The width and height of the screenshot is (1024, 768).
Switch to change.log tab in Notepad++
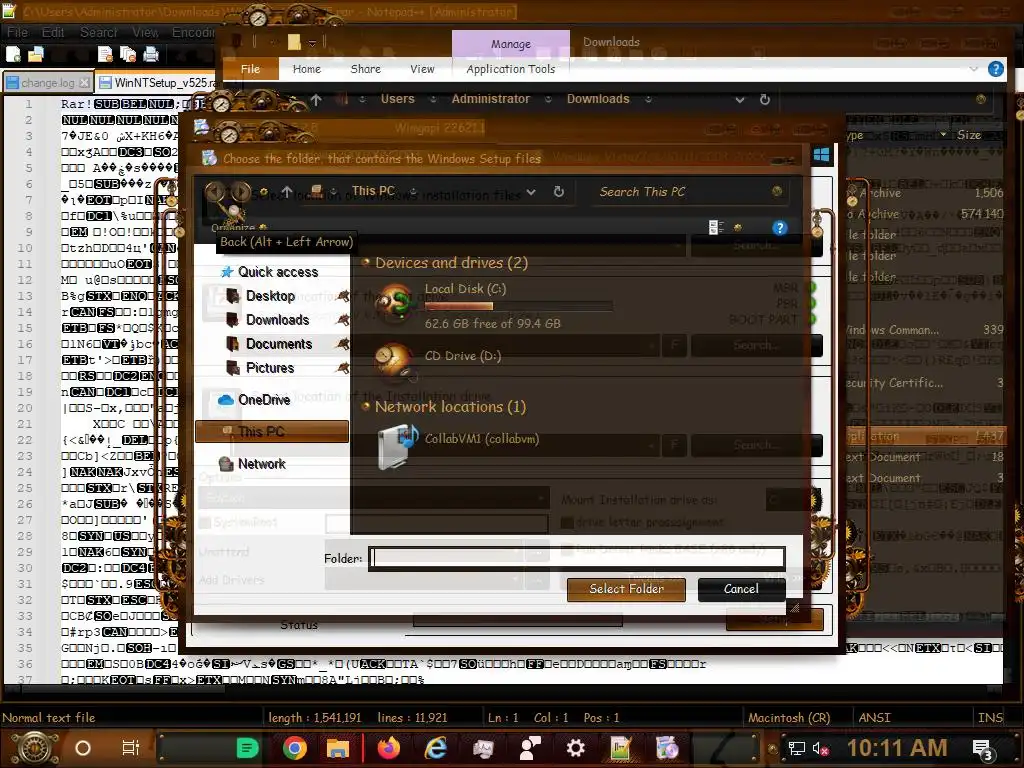(47, 83)
